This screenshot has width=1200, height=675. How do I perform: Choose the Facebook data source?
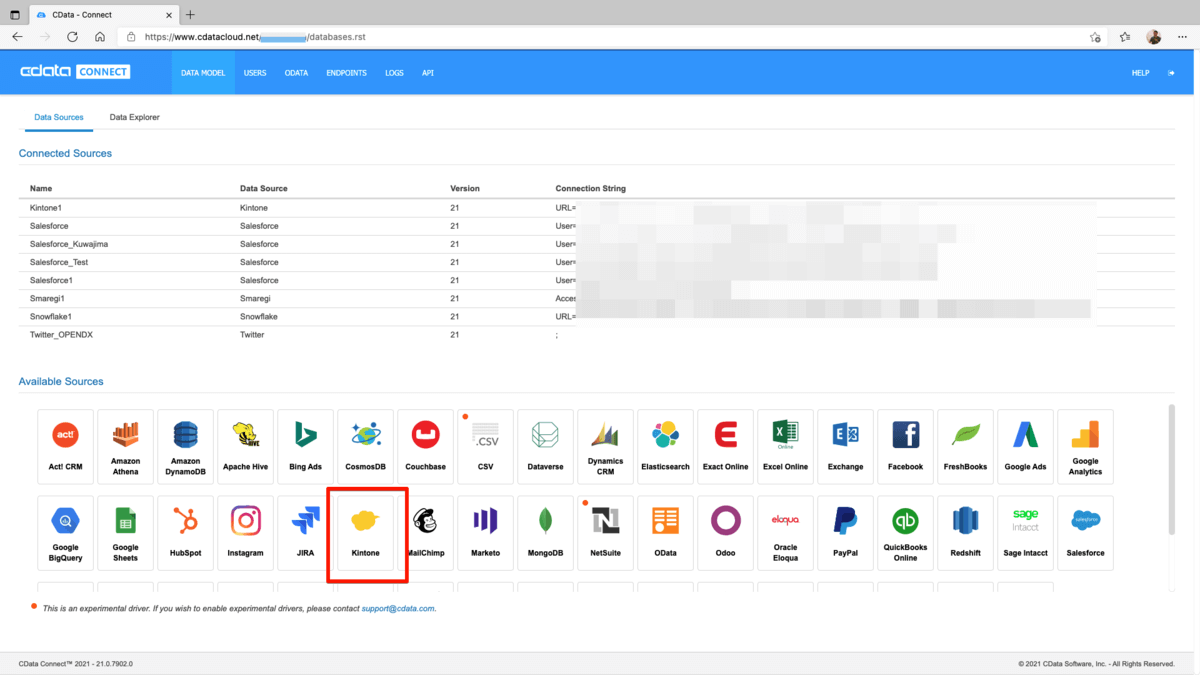click(x=906, y=446)
